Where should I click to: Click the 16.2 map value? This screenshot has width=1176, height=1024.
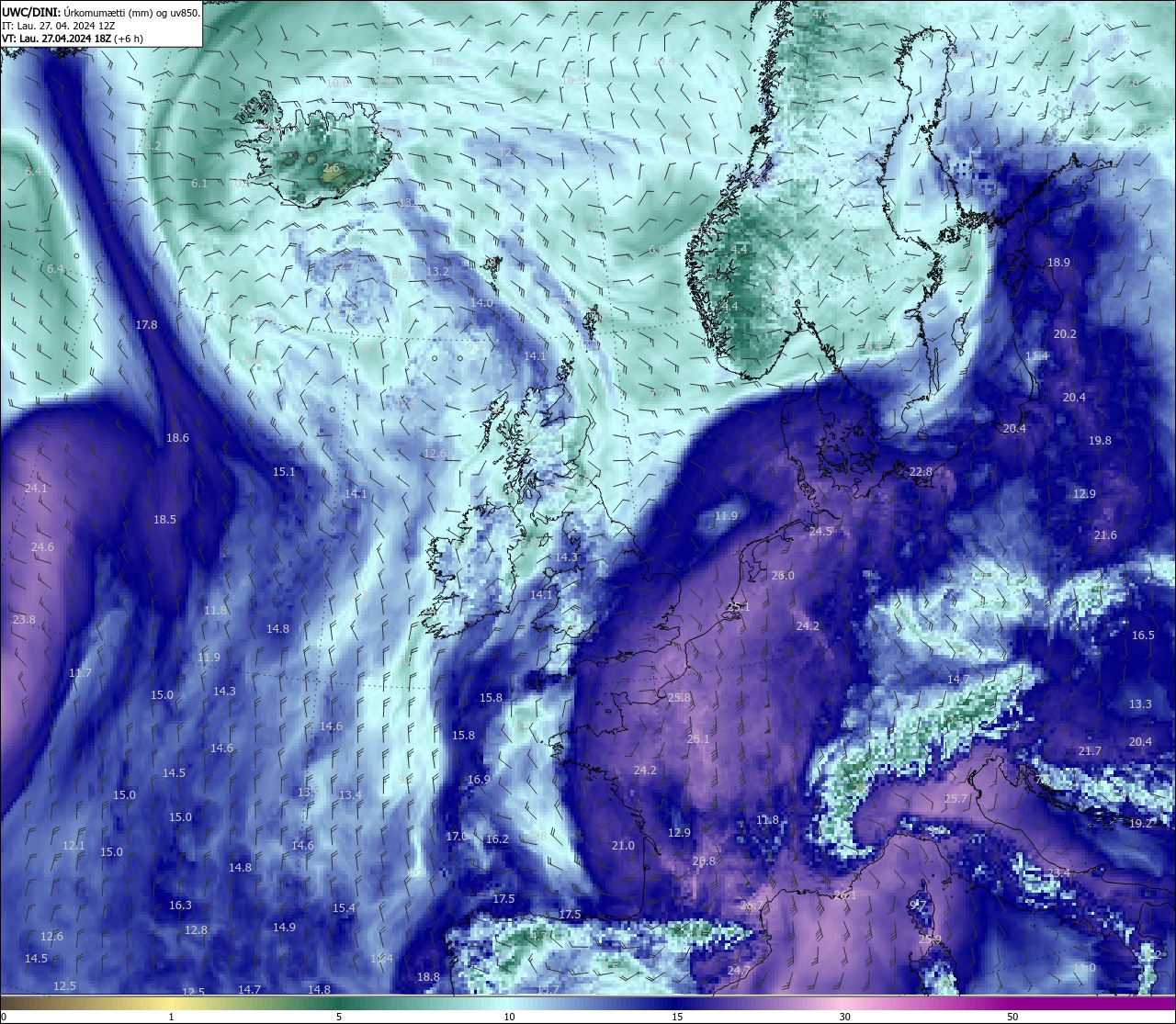(x=497, y=839)
